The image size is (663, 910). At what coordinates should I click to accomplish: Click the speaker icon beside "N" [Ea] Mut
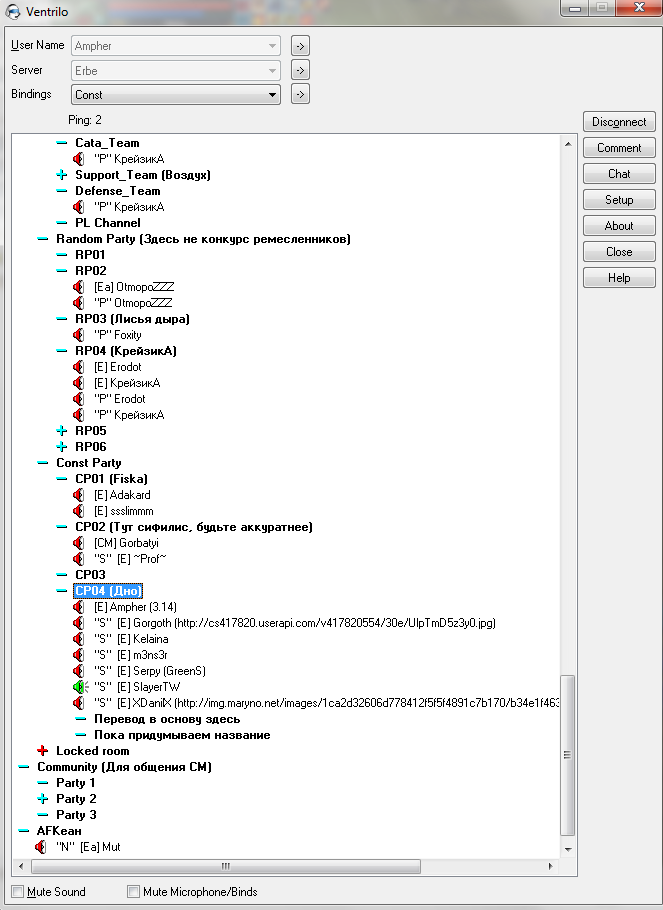41,847
